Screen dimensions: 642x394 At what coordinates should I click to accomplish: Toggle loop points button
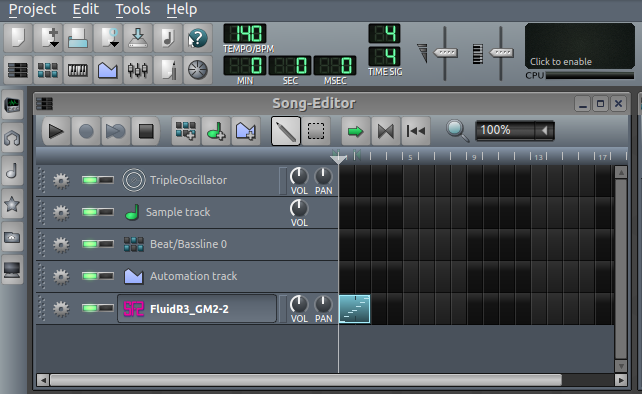tap(386, 131)
